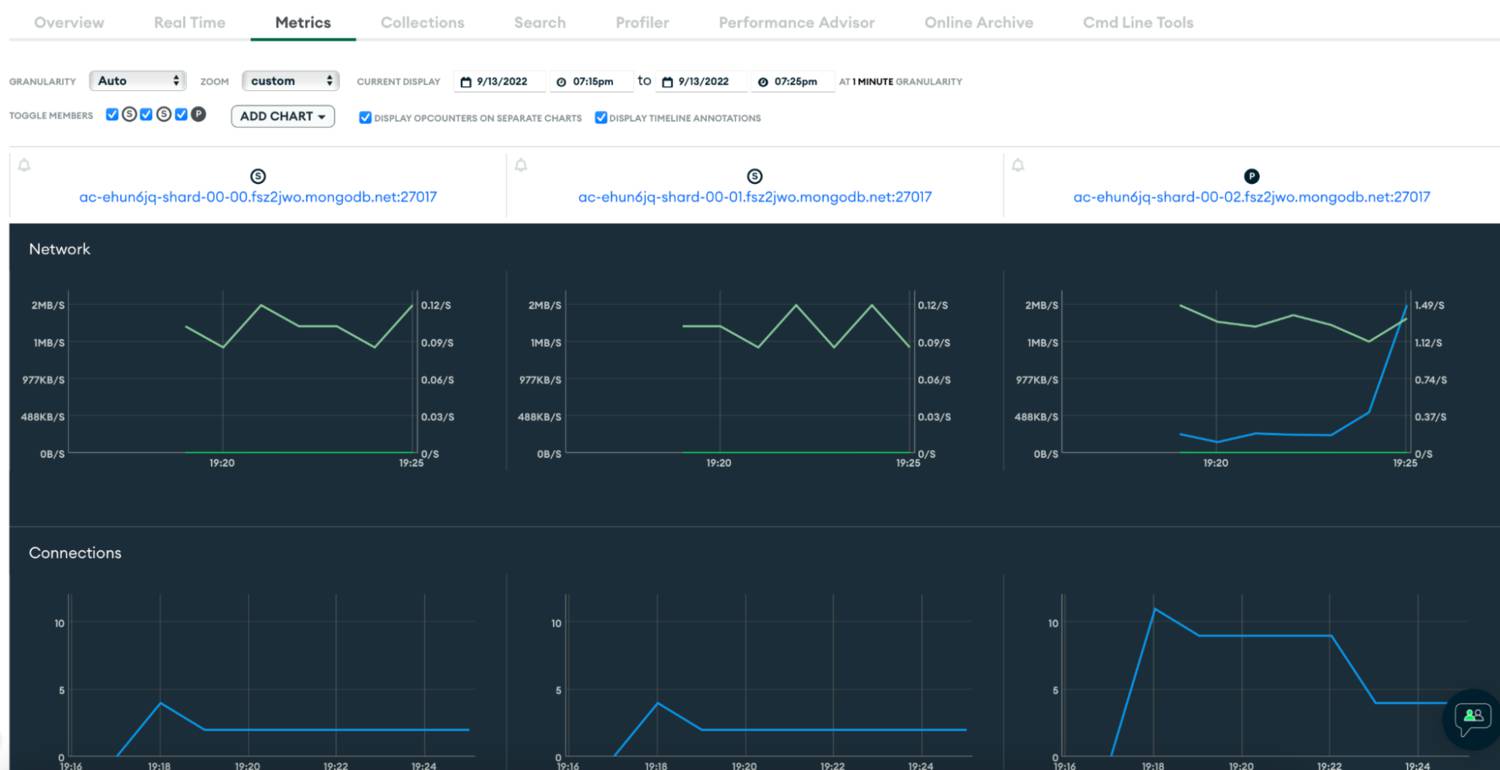Click the 1 MINUTE granularity text
1500x770 pixels.
872,82
